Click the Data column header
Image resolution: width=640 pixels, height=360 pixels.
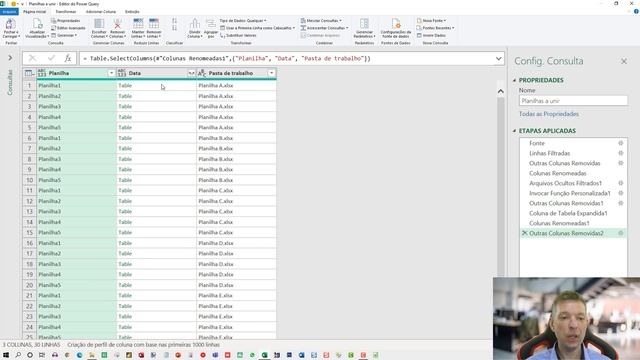(x=156, y=73)
